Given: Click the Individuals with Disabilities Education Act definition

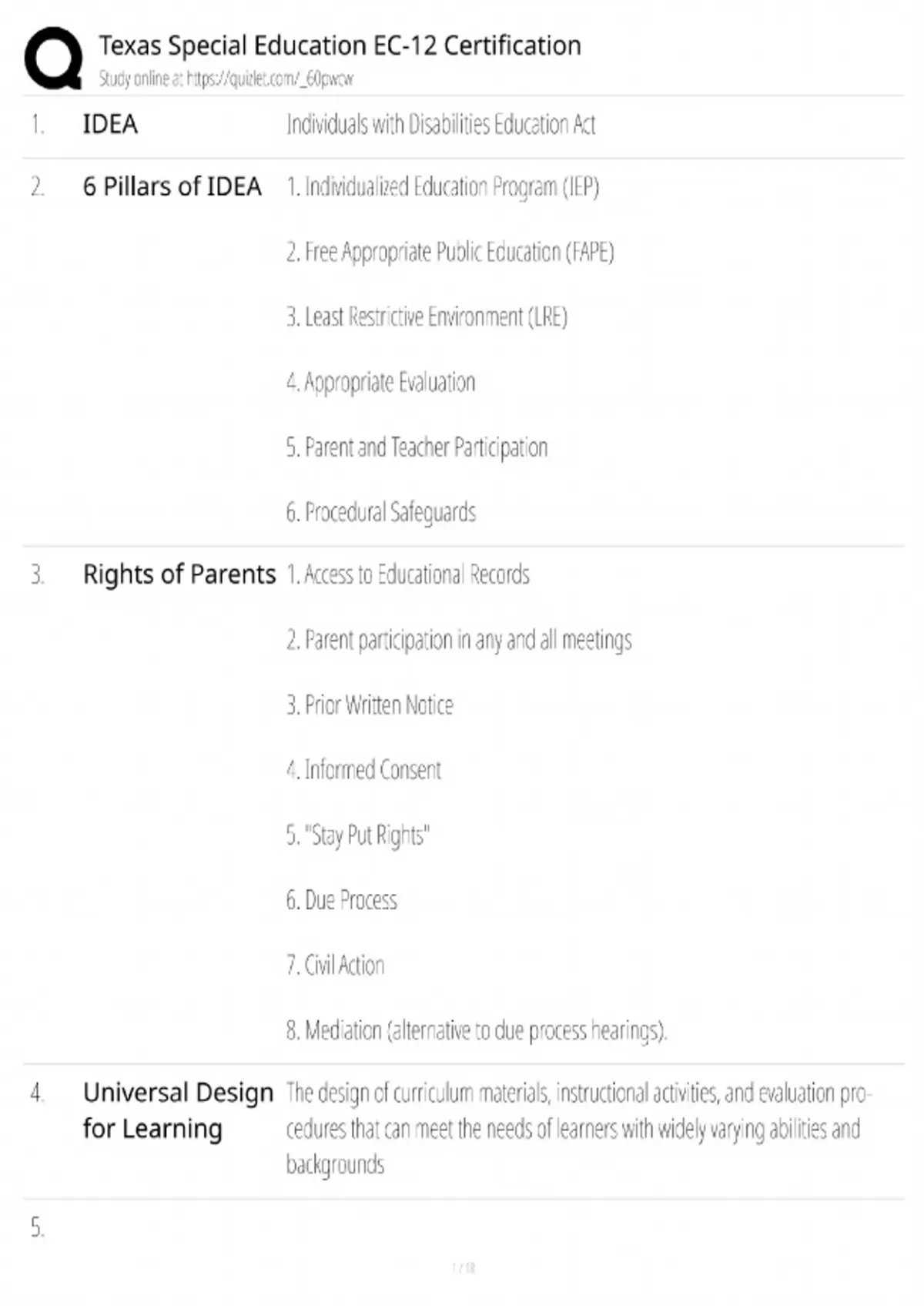Looking at the screenshot, I should [440, 124].
